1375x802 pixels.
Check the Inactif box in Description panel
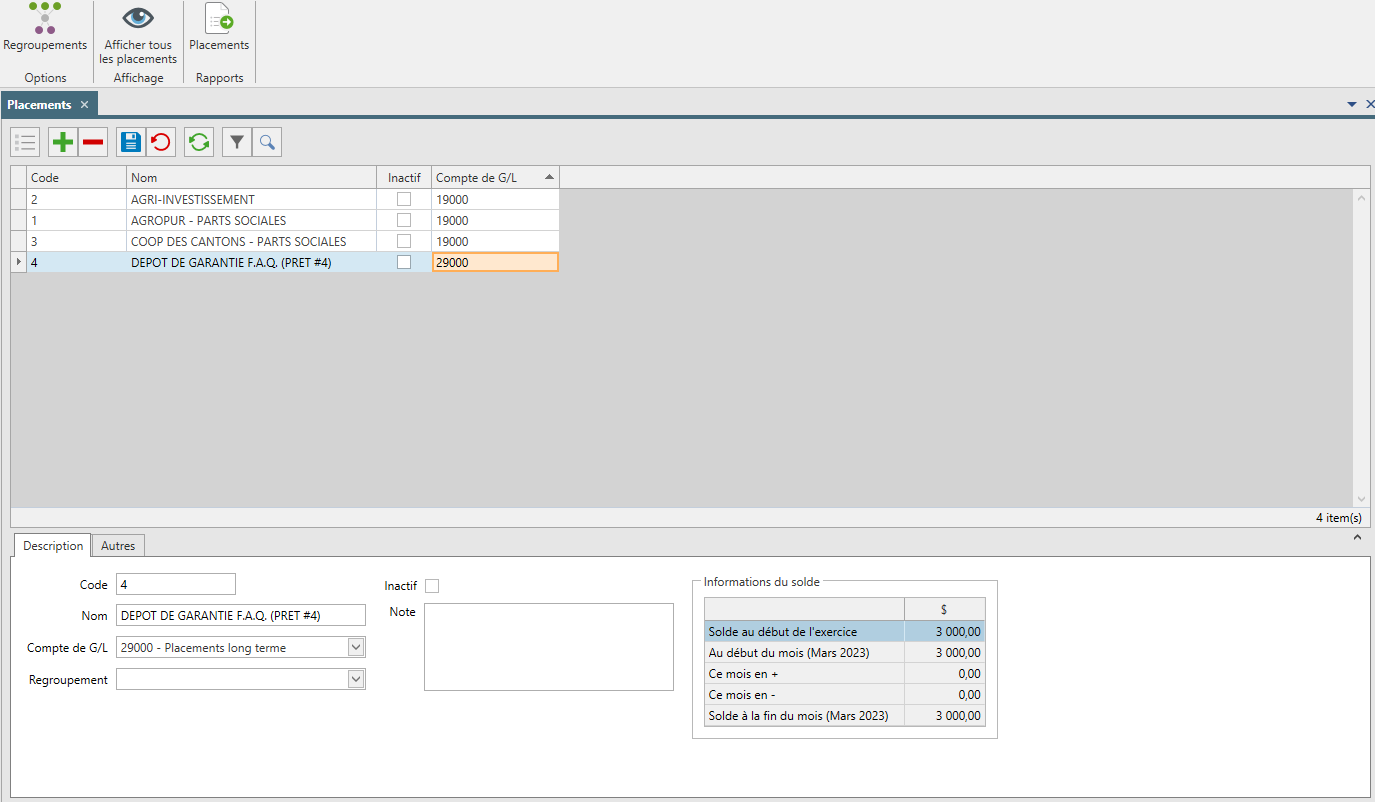pos(432,586)
